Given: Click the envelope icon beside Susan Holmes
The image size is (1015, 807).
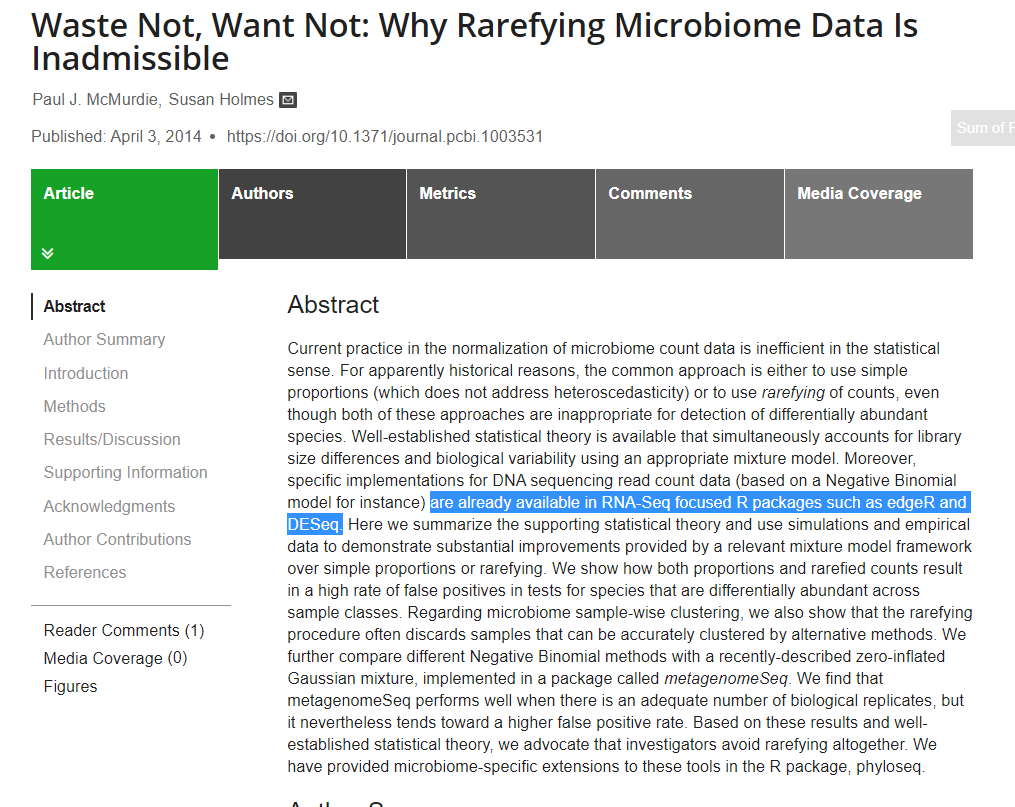Looking at the screenshot, I should point(288,100).
